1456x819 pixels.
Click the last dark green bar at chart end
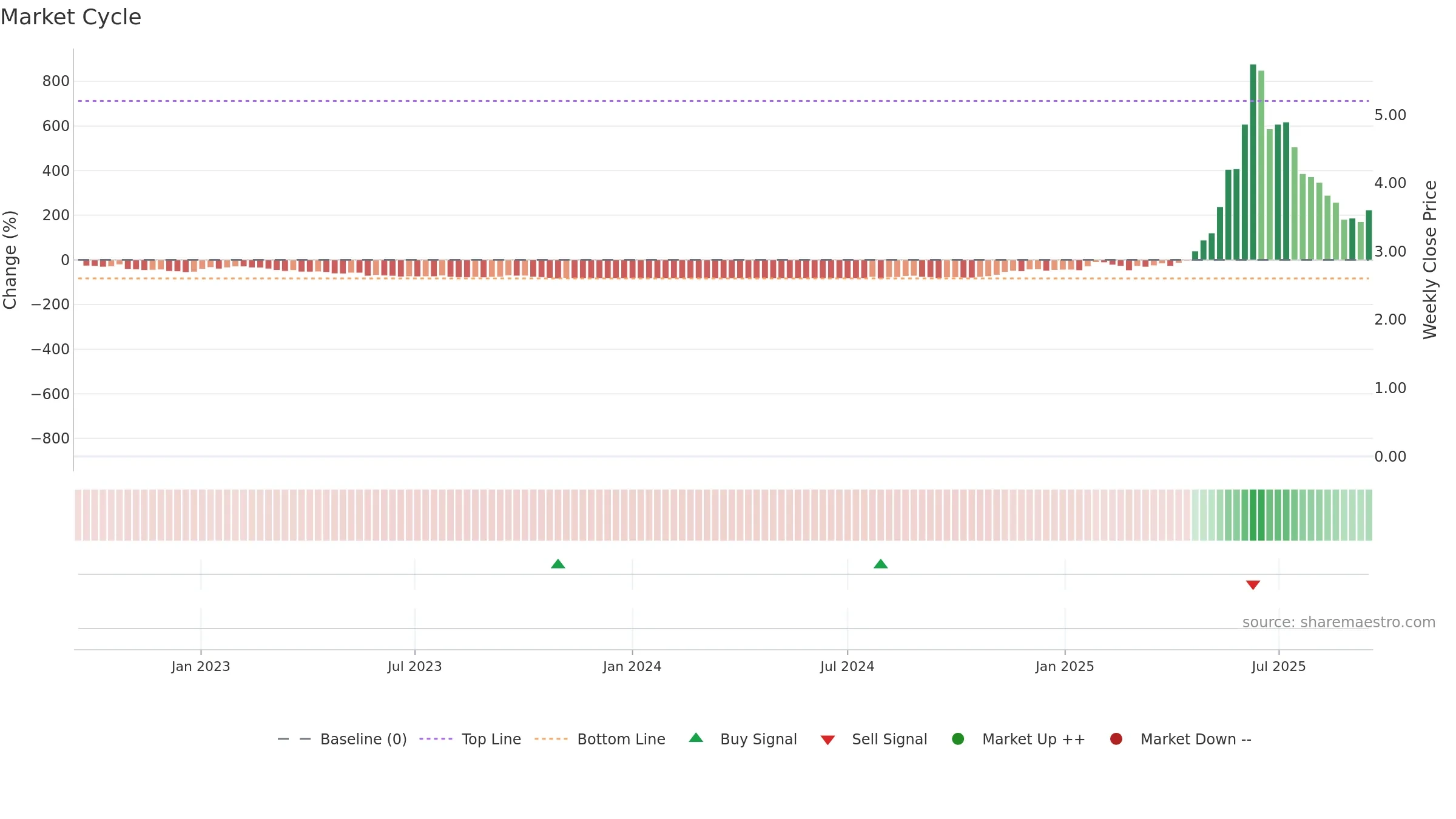(1369, 235)
